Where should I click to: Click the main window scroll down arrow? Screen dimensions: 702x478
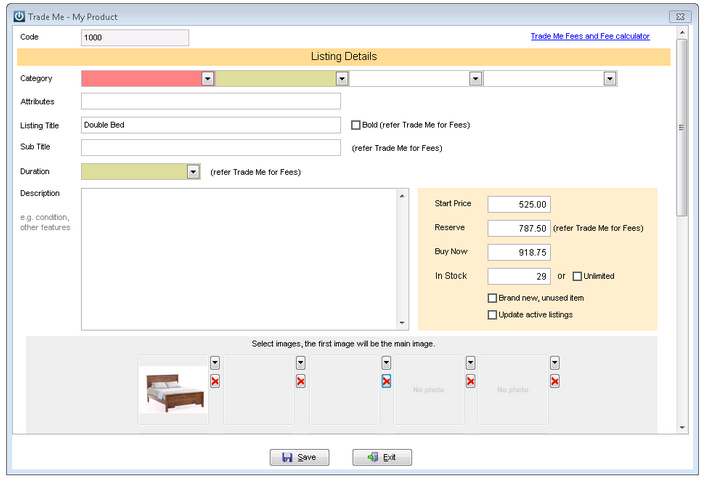[x=682, y=427]
